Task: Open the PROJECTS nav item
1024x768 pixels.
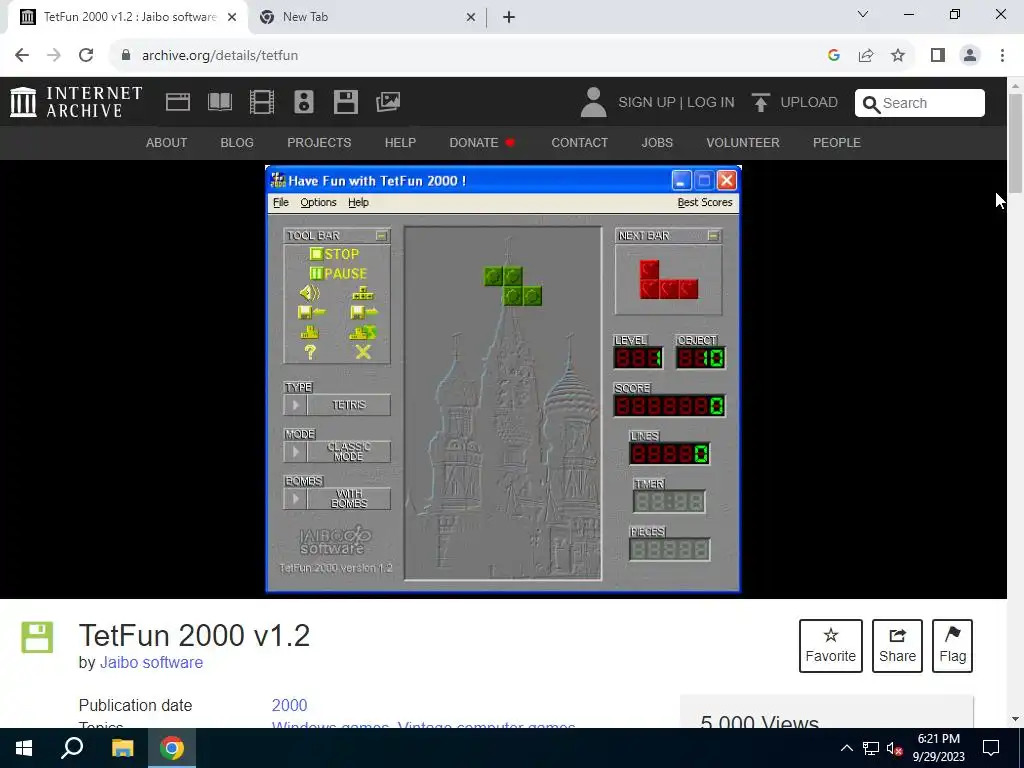Action: [319, 142]
